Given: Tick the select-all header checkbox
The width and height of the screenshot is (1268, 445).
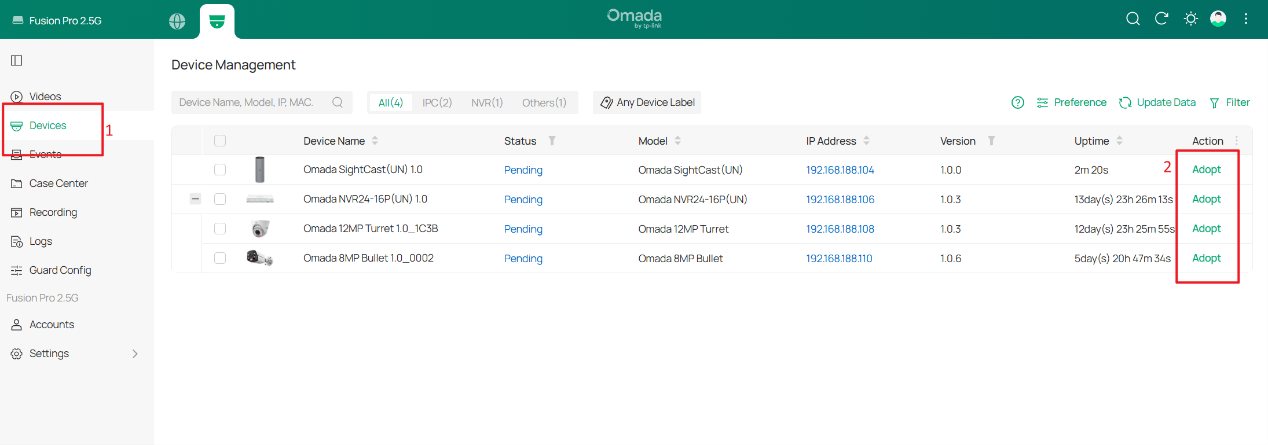Looking at the screenshot, I should tap(220, 141).
